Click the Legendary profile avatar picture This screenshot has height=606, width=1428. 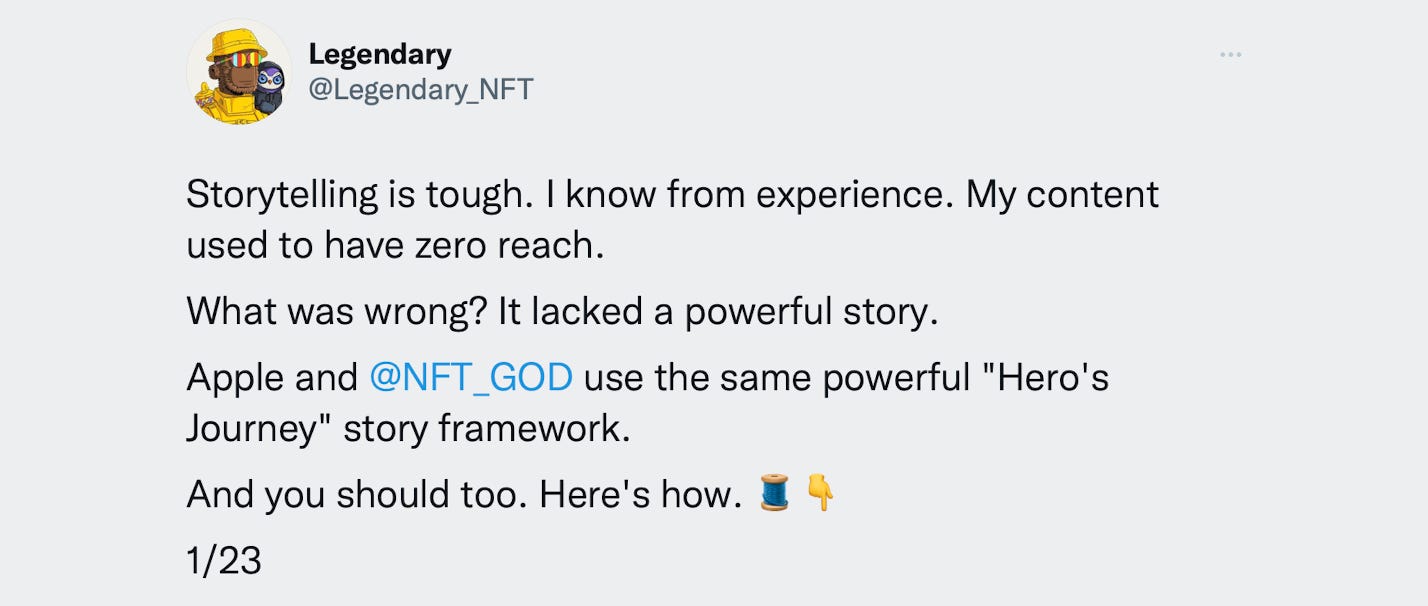click(238, 71)
